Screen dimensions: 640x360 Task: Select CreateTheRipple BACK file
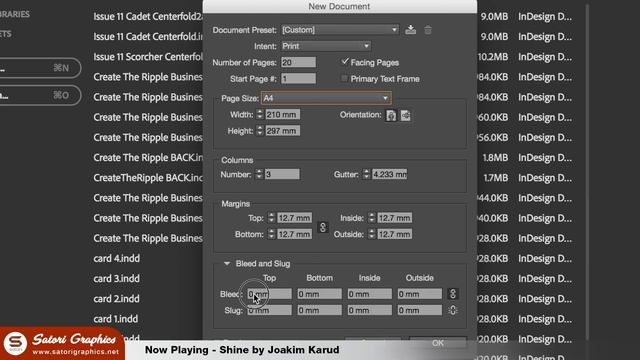[x=148, y=178]
